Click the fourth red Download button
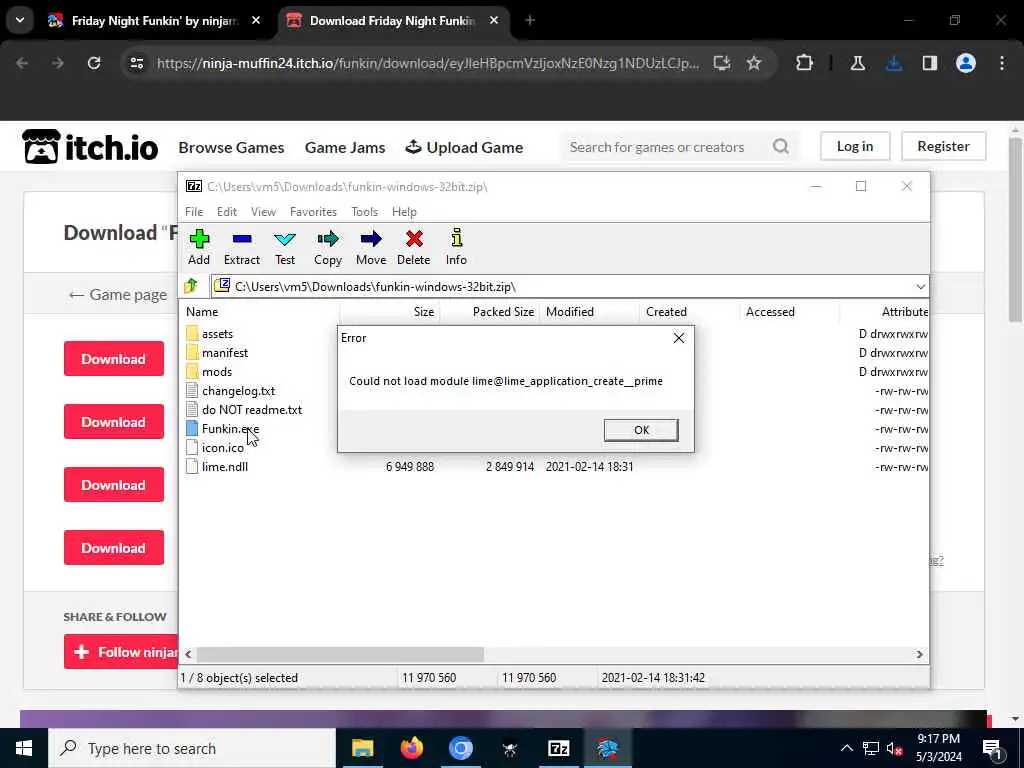This screenshot has height=768, width=1024. 114,547
